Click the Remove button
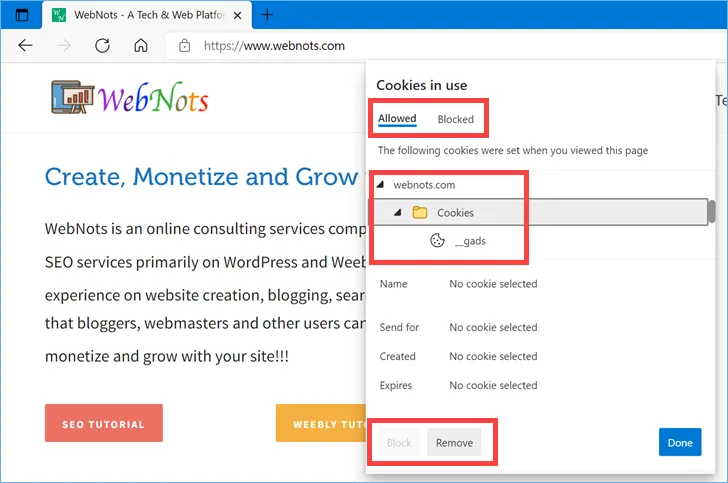728x483 pixels. [454, 443]
